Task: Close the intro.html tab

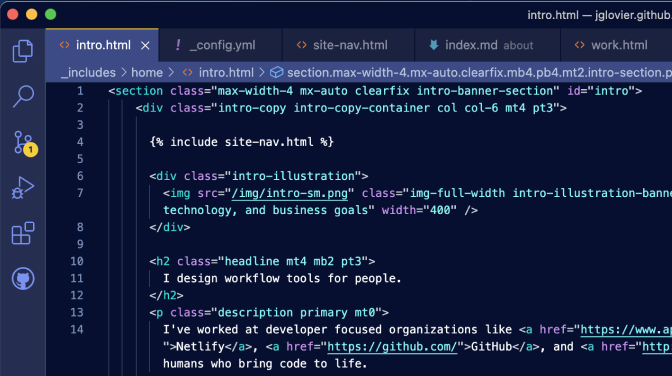Action: pyautogui.click(x=145, y=45)
